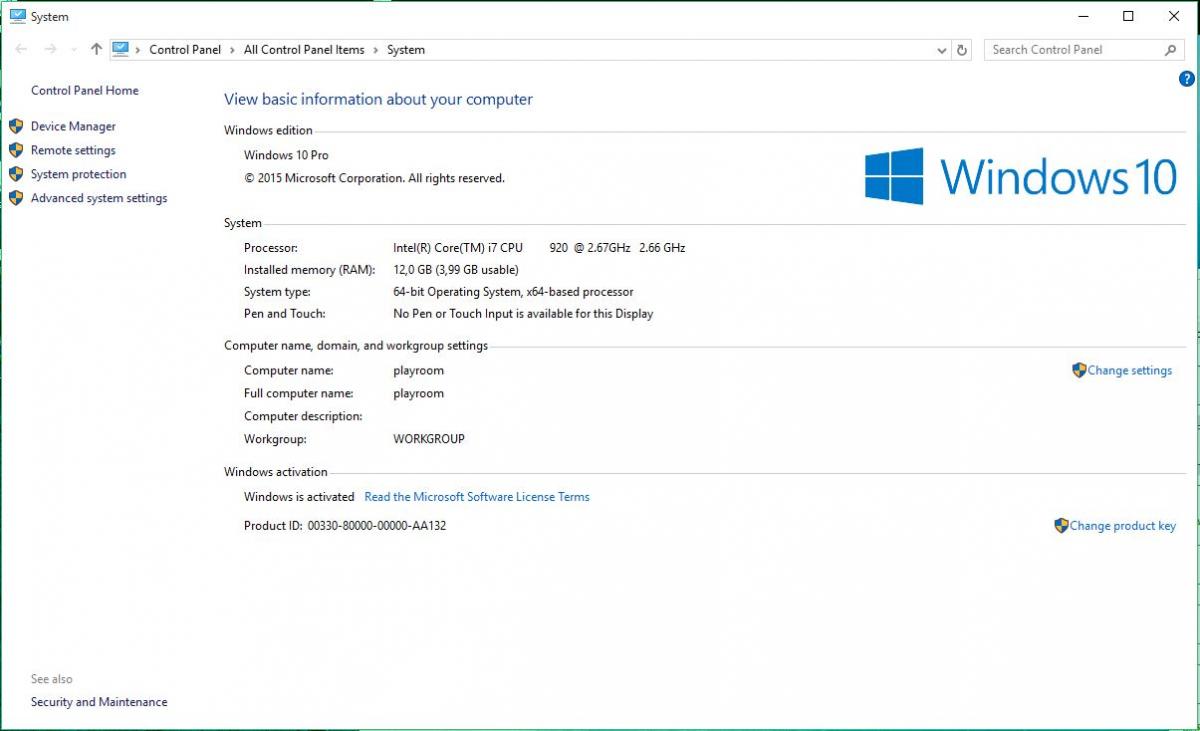Go up one level with Up arrow
This screenshot has height=731, width=1200.
[x=96, y=49]
